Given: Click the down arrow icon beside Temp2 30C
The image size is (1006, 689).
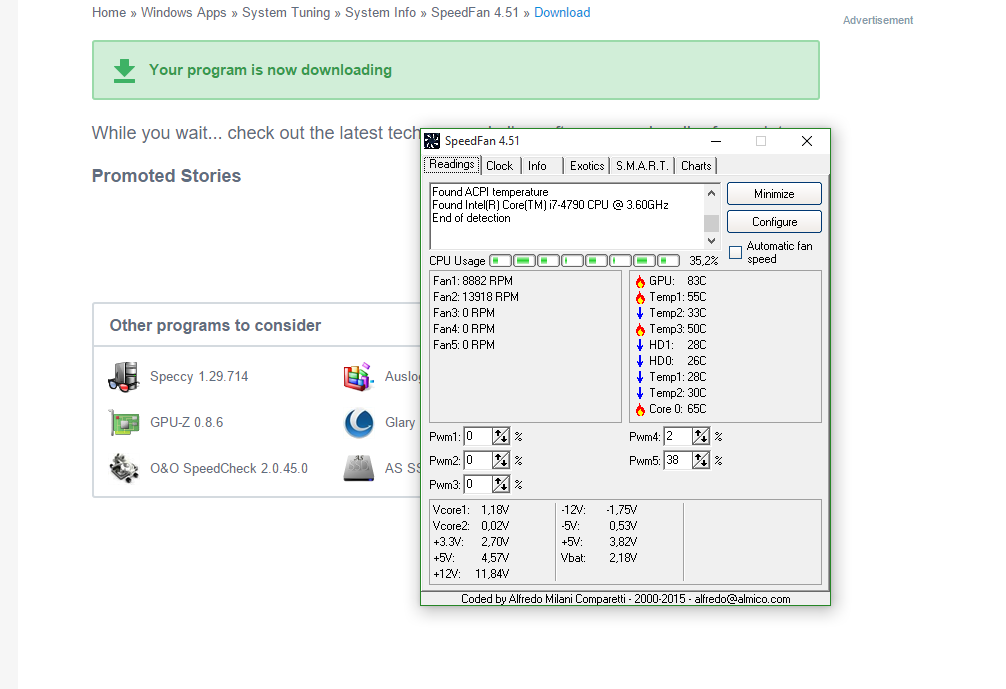Looking at the screenshot, I should [x=640, y=393].
